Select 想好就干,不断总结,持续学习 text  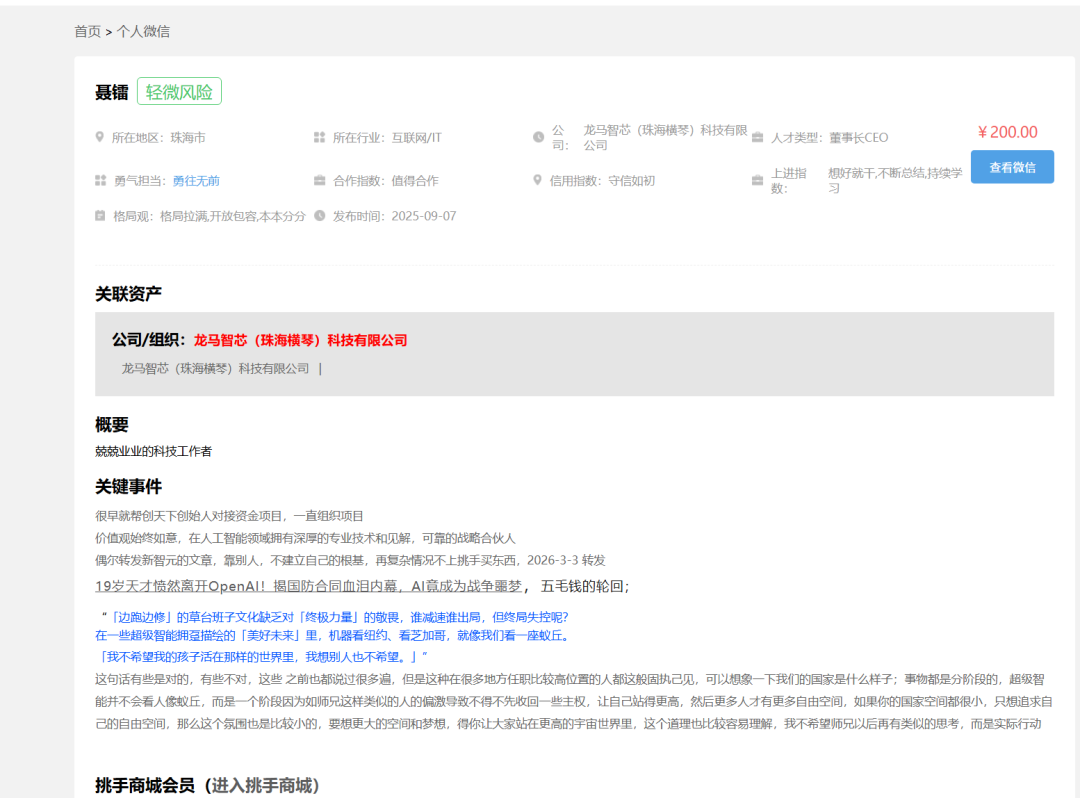(x=895, y=180)
